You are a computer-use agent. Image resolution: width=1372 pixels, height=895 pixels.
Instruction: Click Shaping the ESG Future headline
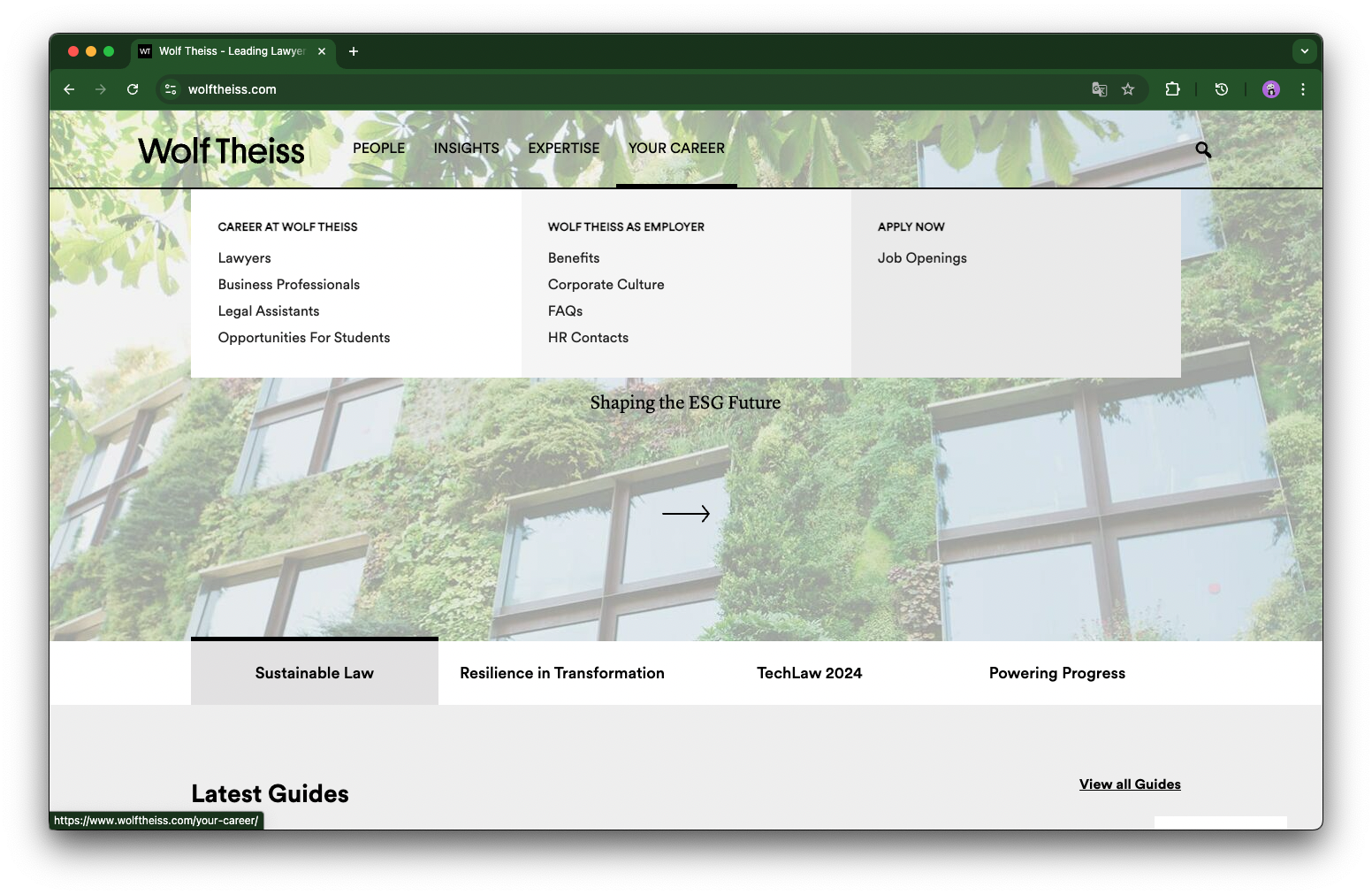pos(686,402)
